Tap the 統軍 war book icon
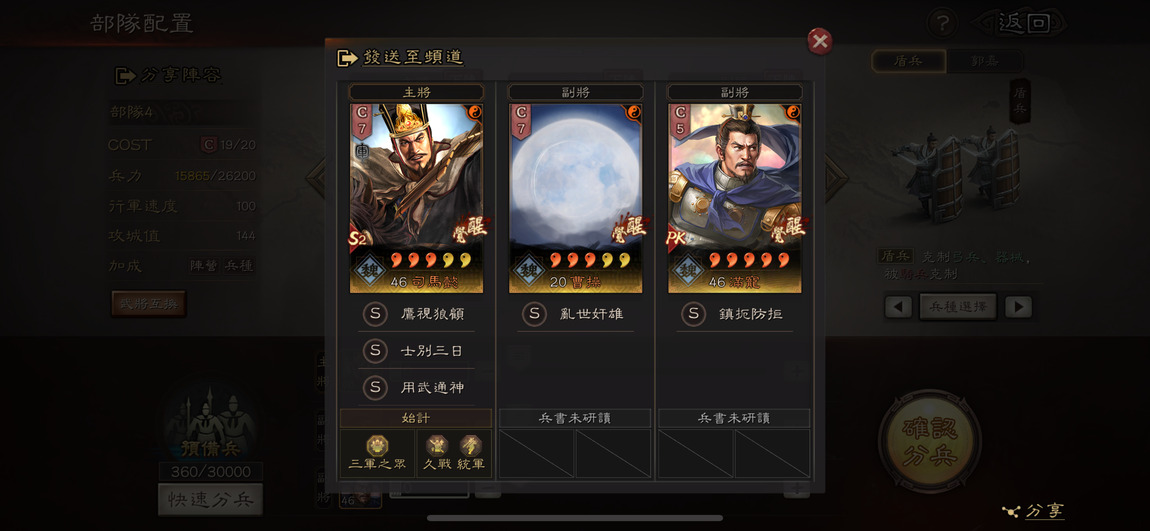1150x531 pixels. pyautogui.click(x=470, y=446)
